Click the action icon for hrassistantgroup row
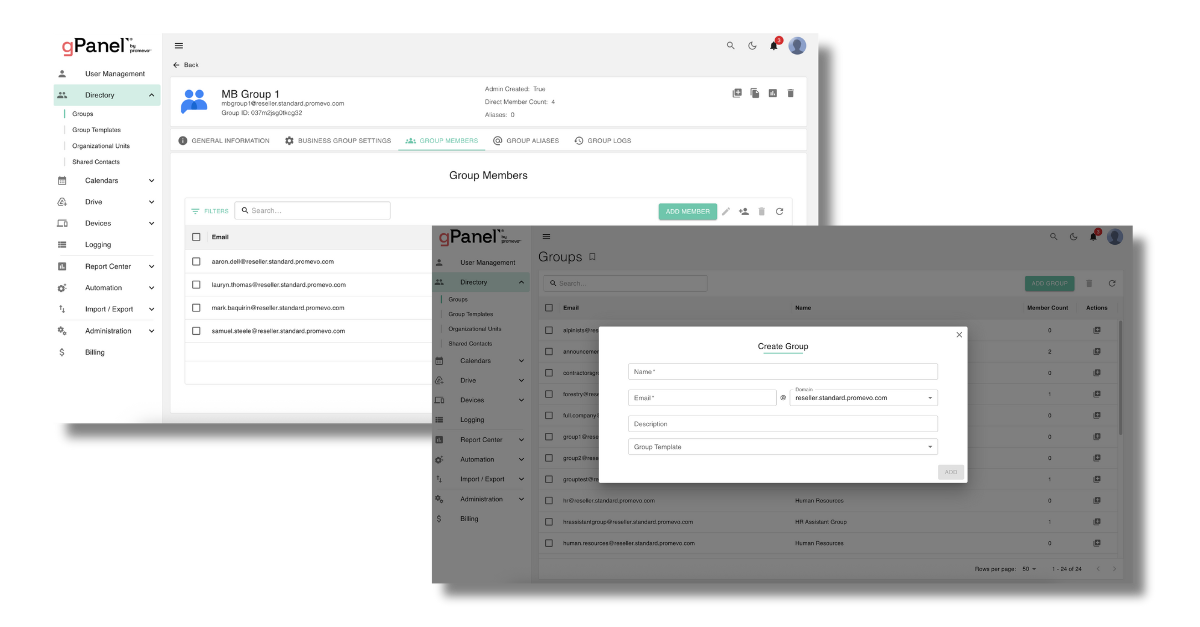The width and height of the screenshot is (1200, 627). click(1096, 522)
